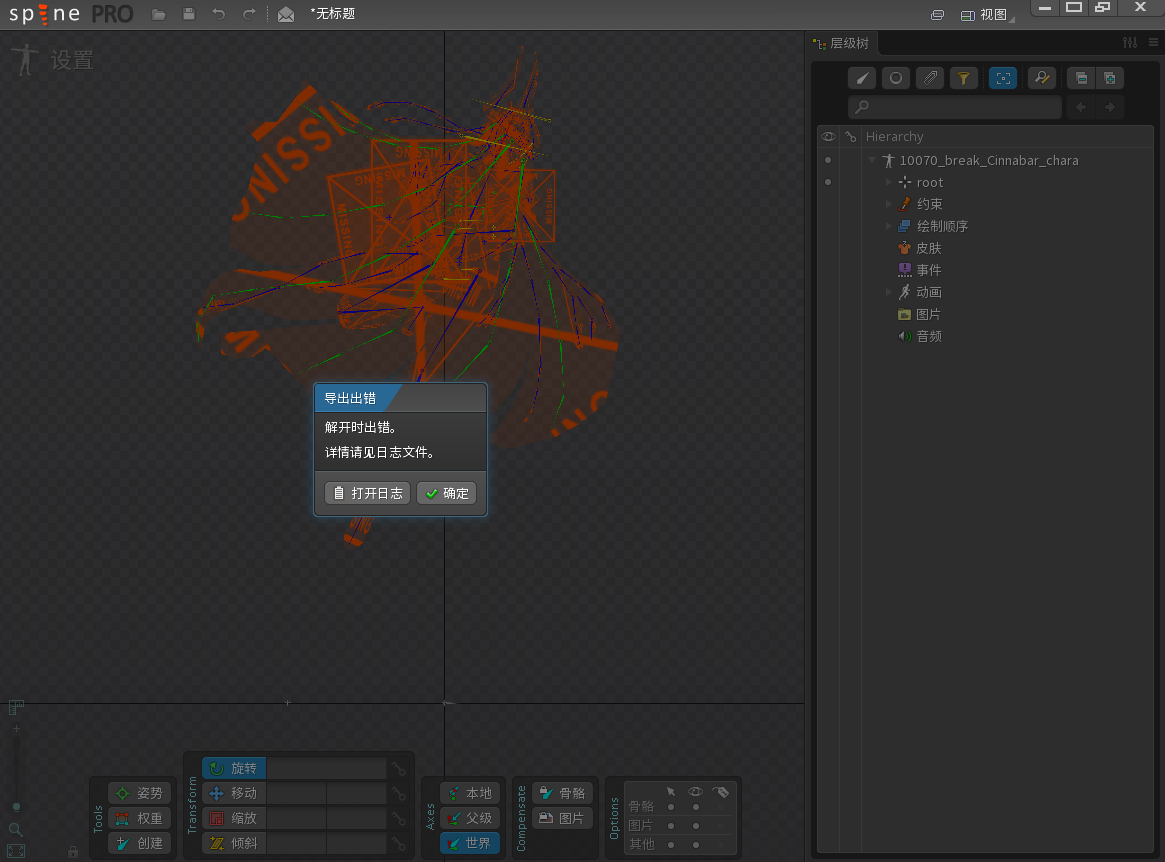Toggle the center-on-selection button in tree
The height and width of the screenshot is (862, 1165).
1003,78
